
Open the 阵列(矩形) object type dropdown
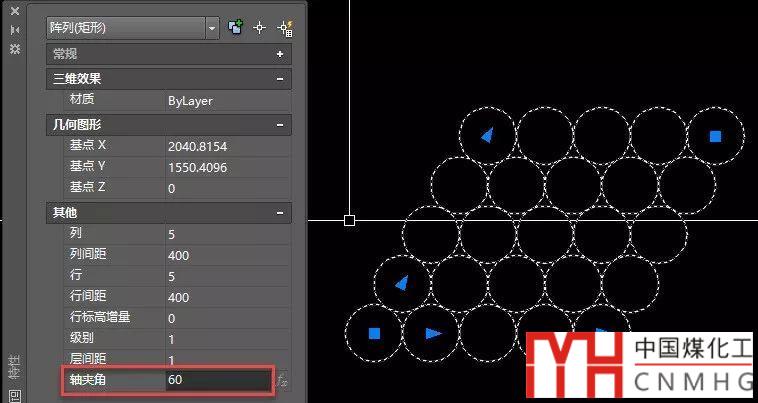[x=212, y=28]
